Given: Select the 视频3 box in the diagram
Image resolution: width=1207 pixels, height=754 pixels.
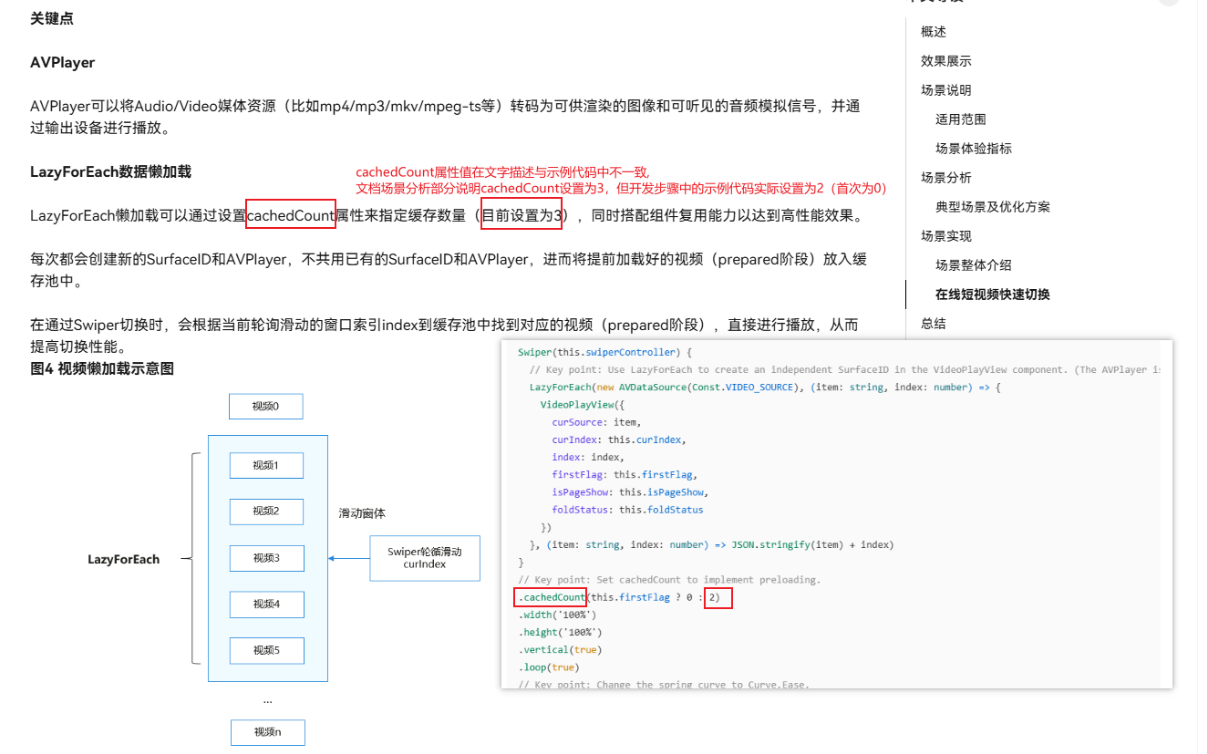Looking at the screenshot, I should pos(267,558).
